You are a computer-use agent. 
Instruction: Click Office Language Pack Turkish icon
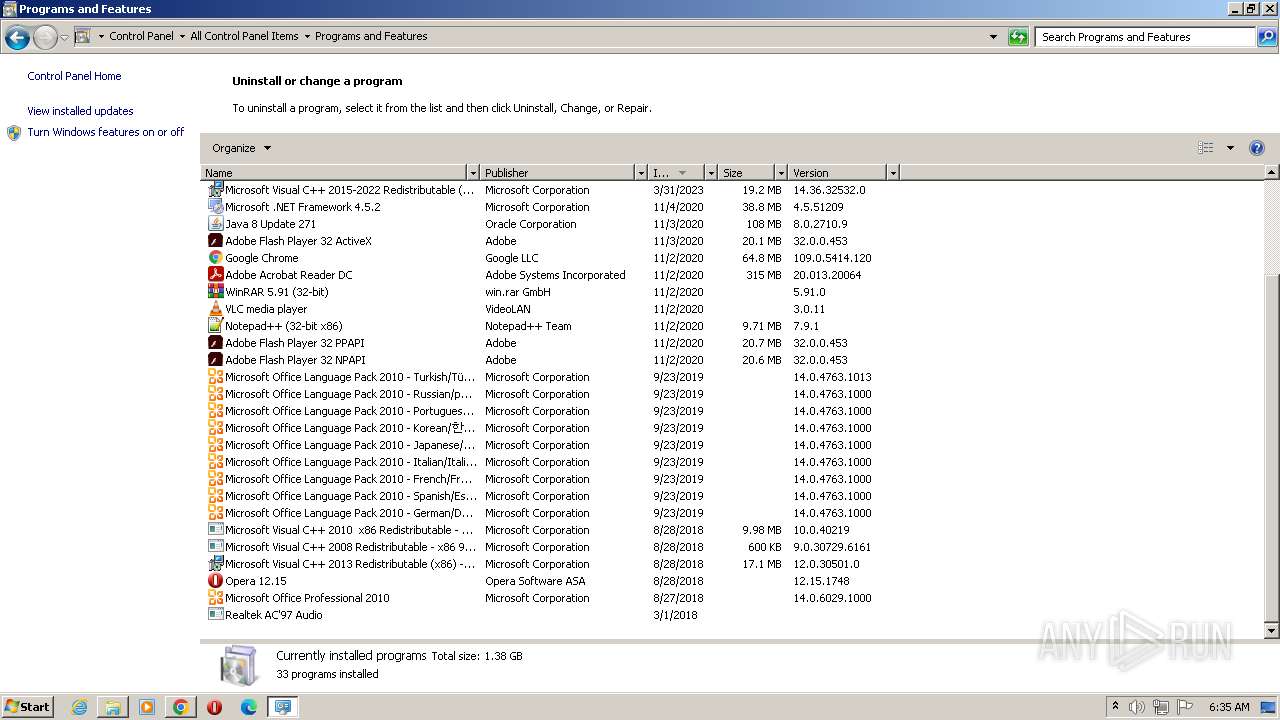click(x=215, y=377)
